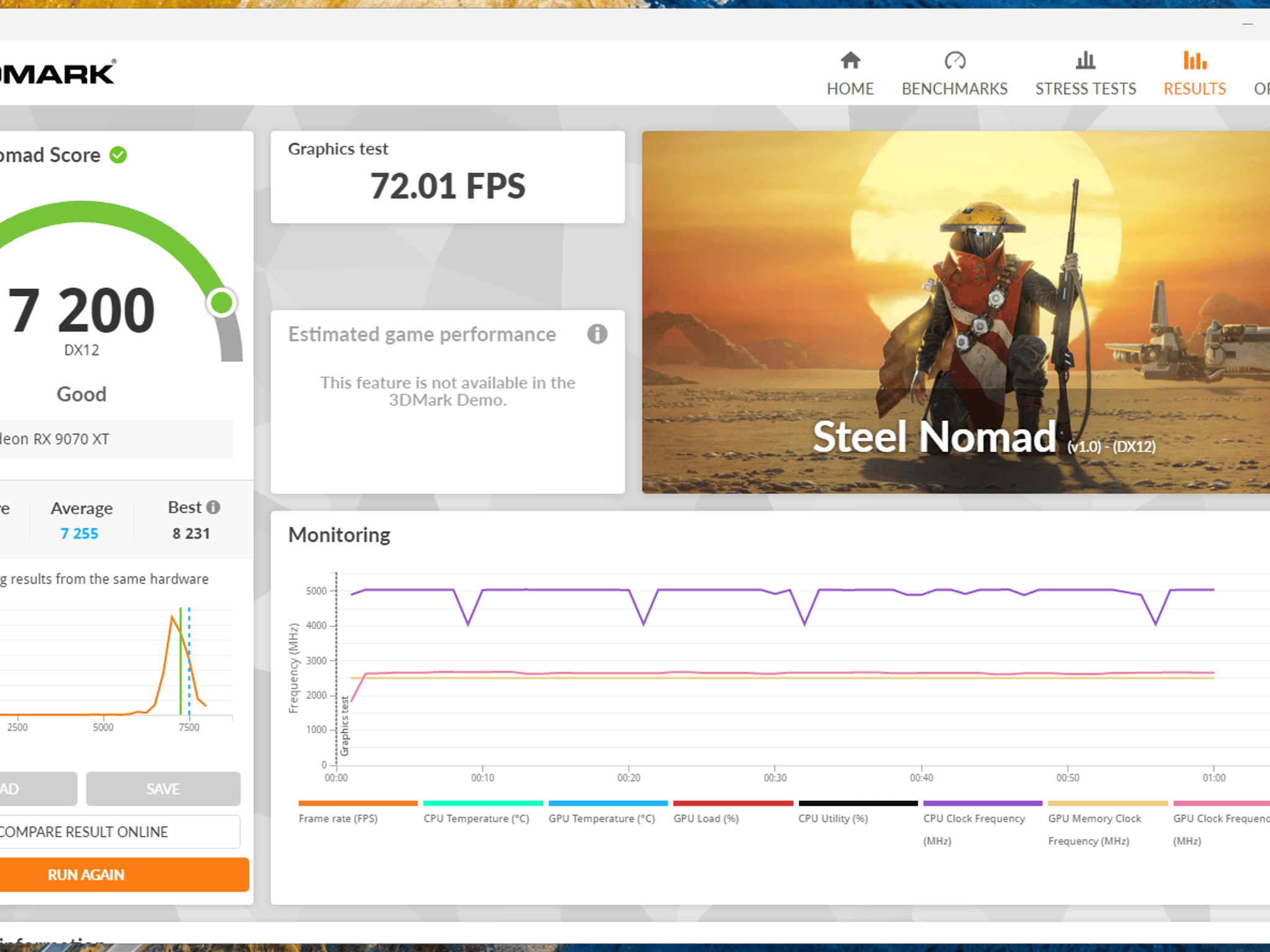1270x952 pixels.
Task: Click the green validated score checkmark
Action: 118,155
